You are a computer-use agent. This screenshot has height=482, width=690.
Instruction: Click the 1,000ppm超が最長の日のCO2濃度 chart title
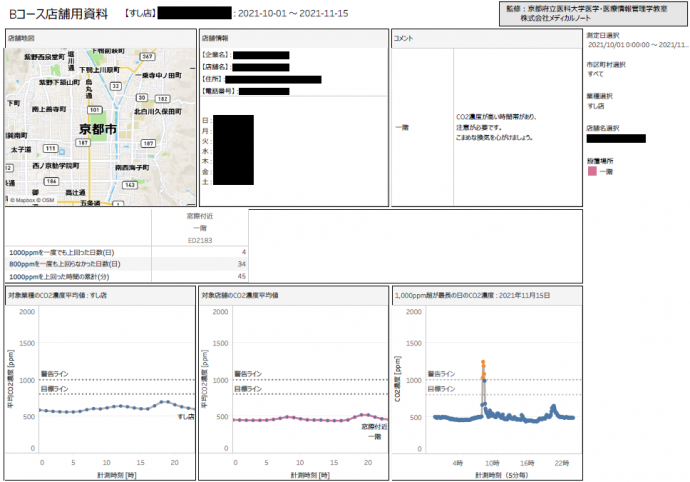pyautogui.click(x=473, y=295)
